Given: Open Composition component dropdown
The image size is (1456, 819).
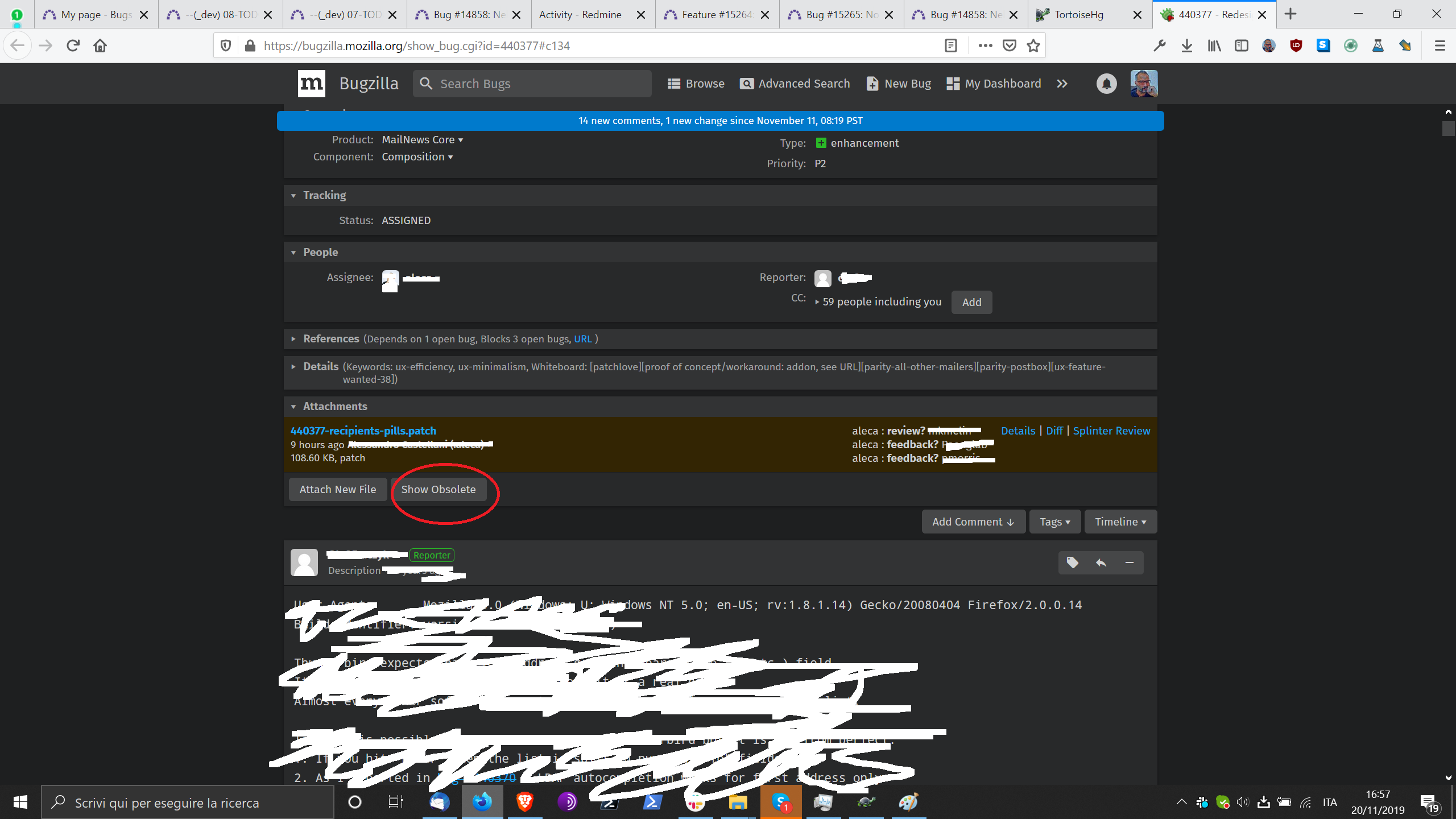Looking at the screenshot, I should coord(417,157).
